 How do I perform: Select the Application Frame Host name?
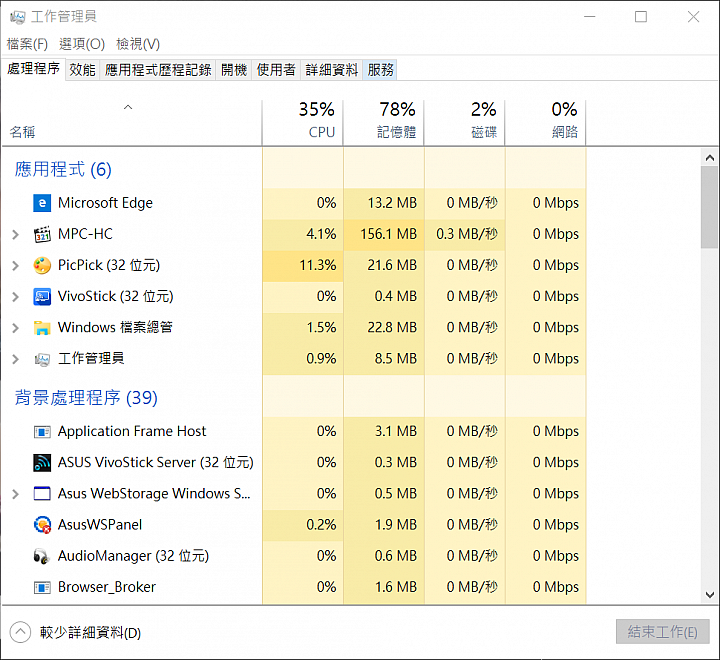[132, 432]
